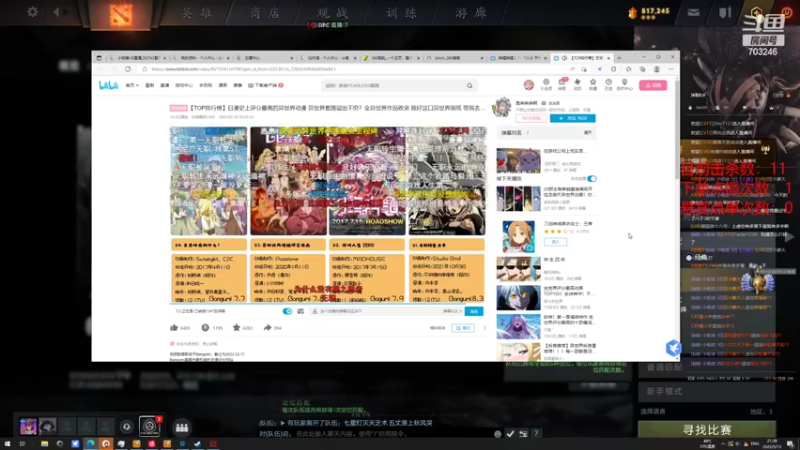
Task: Open browser profile account icon
Action: coord(657,69)
